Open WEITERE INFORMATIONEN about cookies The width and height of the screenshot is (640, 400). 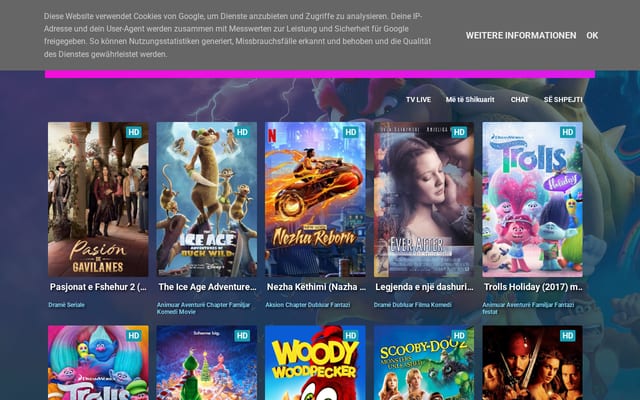click(x=521, y=36)
